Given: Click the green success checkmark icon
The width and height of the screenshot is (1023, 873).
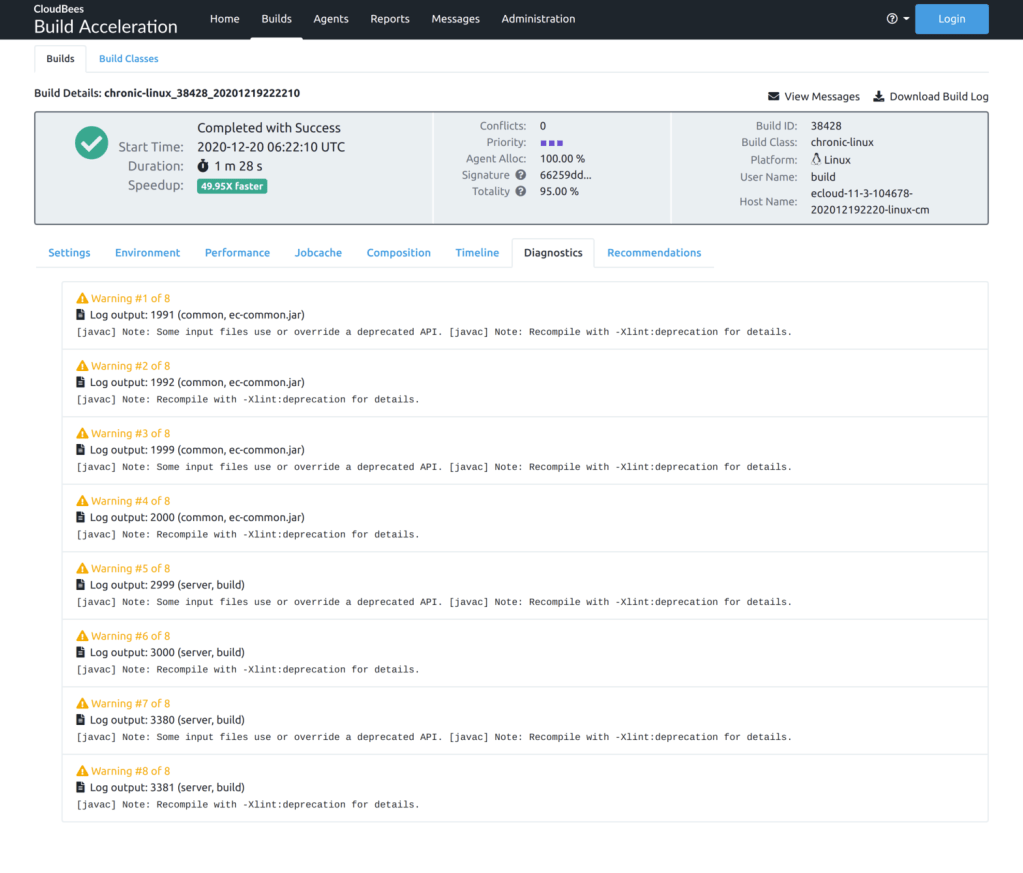Looking at the screenshot, I should click(x=91, y=142).
